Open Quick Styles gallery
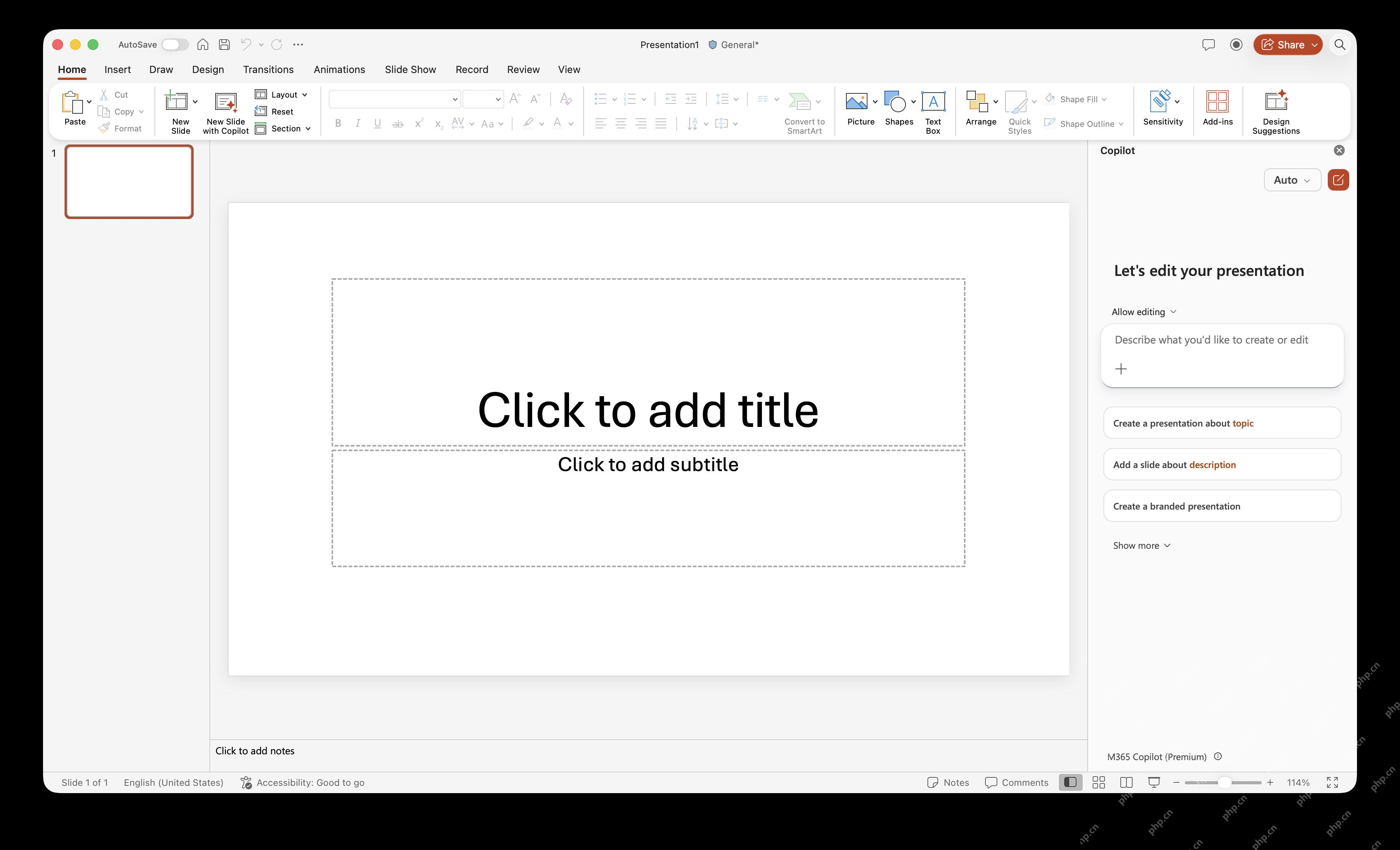Viewport: 1400px width, 850px height. [x=1019, y=113]
